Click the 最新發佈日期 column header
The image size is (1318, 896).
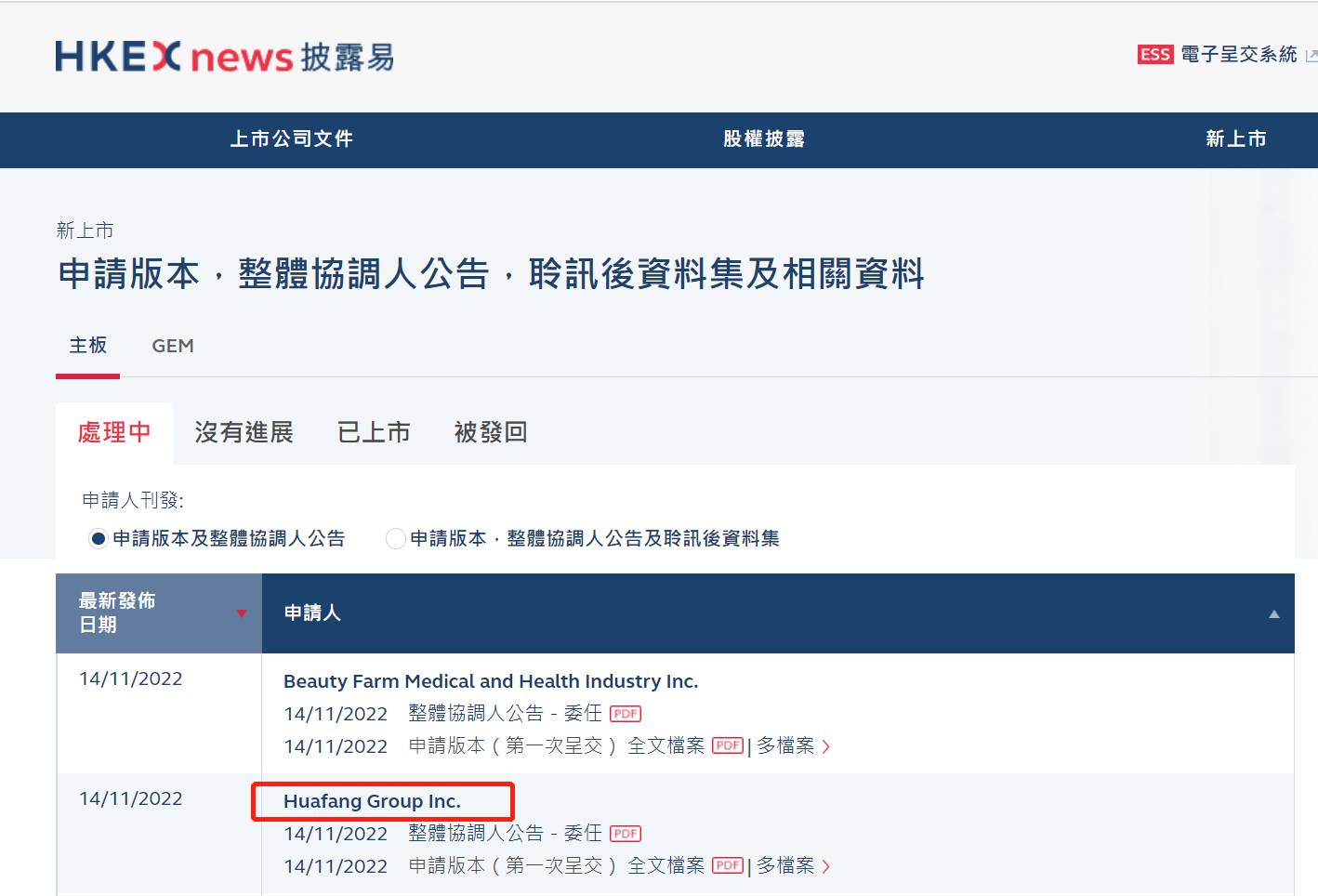159,613
